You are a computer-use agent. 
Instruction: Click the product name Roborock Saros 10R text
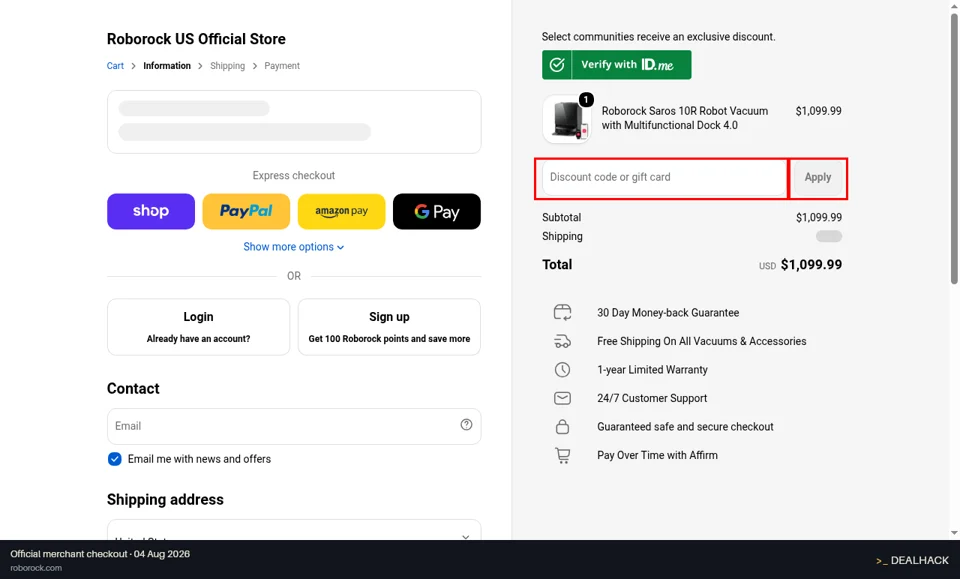click(x=684, y=118)
